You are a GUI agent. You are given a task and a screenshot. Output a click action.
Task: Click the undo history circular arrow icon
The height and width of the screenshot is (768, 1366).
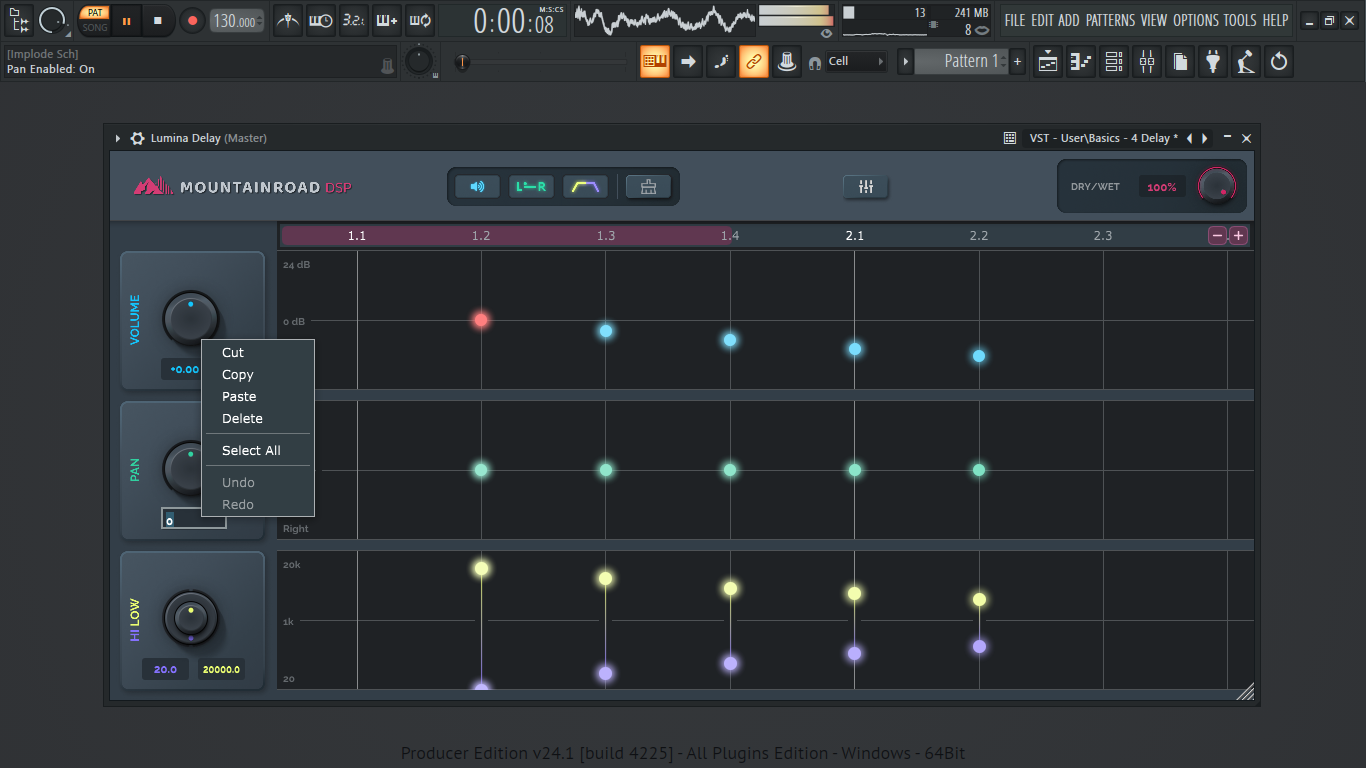coord(1278,61)
